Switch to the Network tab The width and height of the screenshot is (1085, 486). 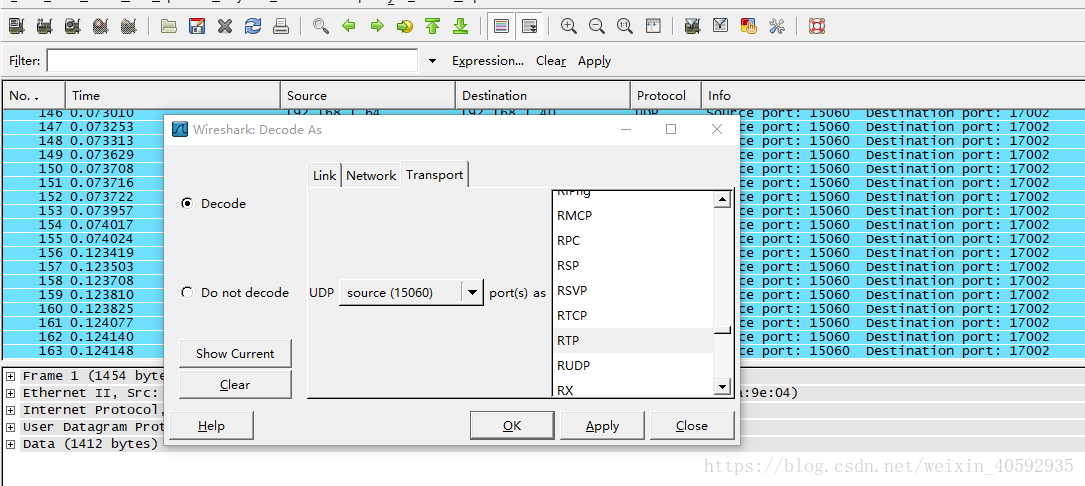[x=372, y=175]
